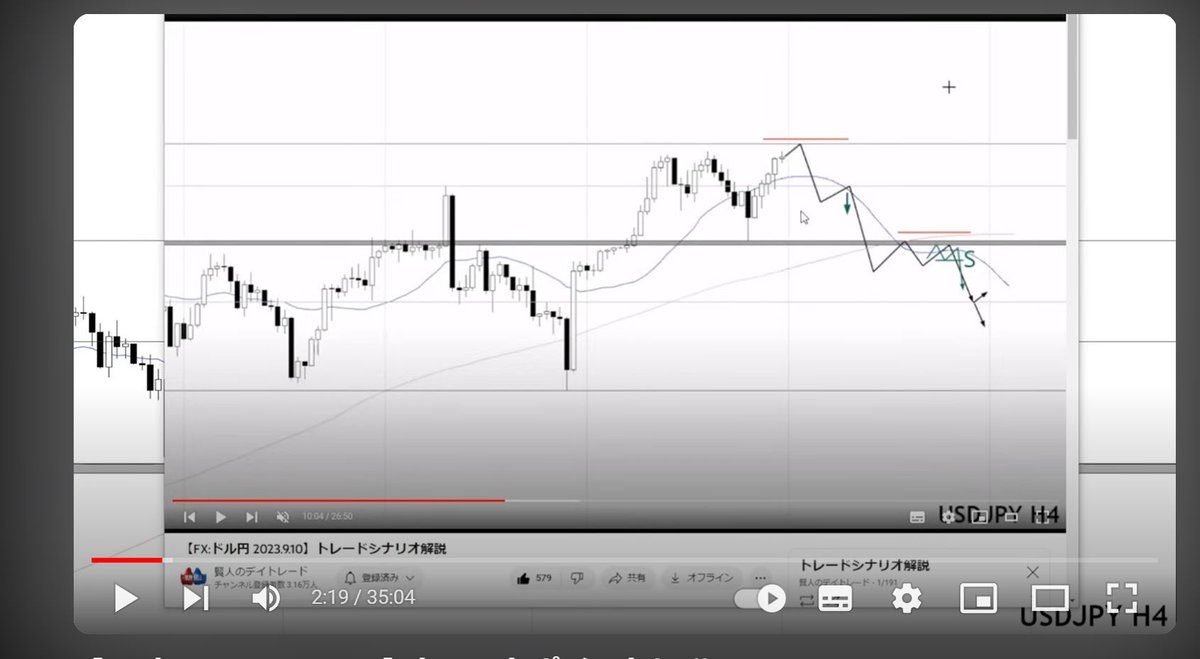The image size is (1200, 659).
Task: Enter fullscreen in main player
Action: click(x=1121, y=598)
